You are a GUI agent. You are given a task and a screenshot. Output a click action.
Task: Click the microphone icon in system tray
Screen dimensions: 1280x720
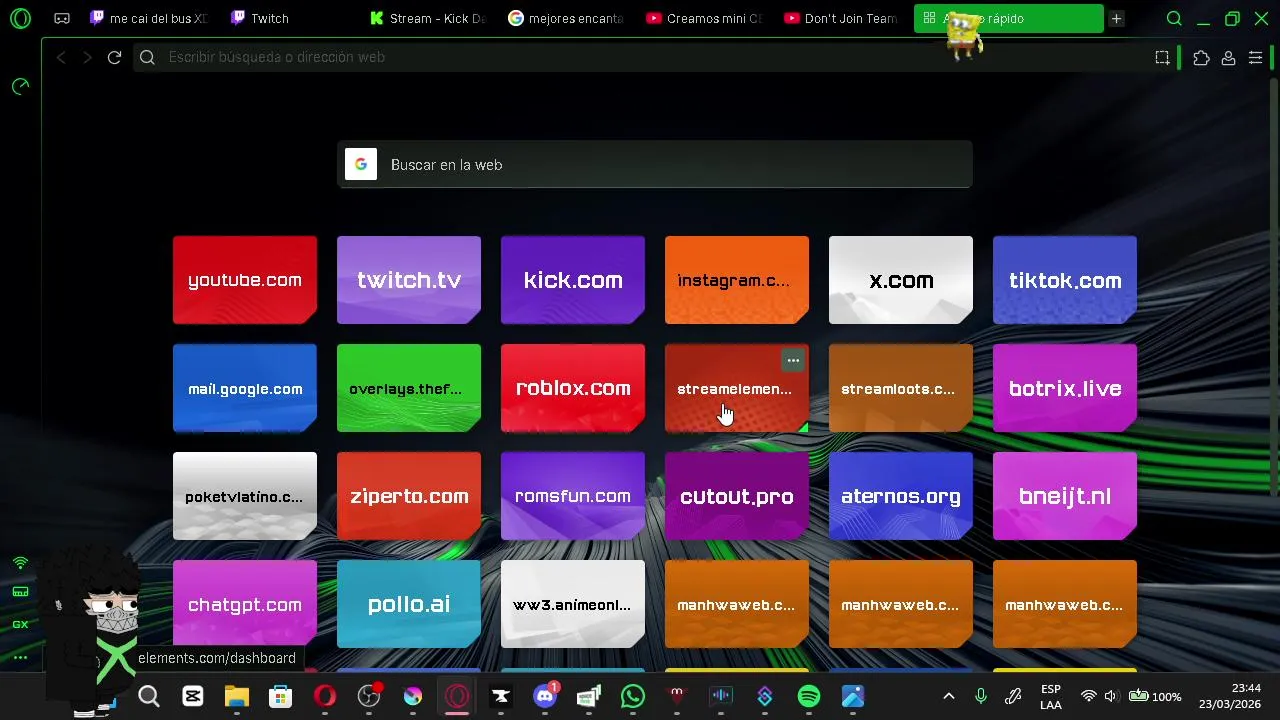click(981, 696)
